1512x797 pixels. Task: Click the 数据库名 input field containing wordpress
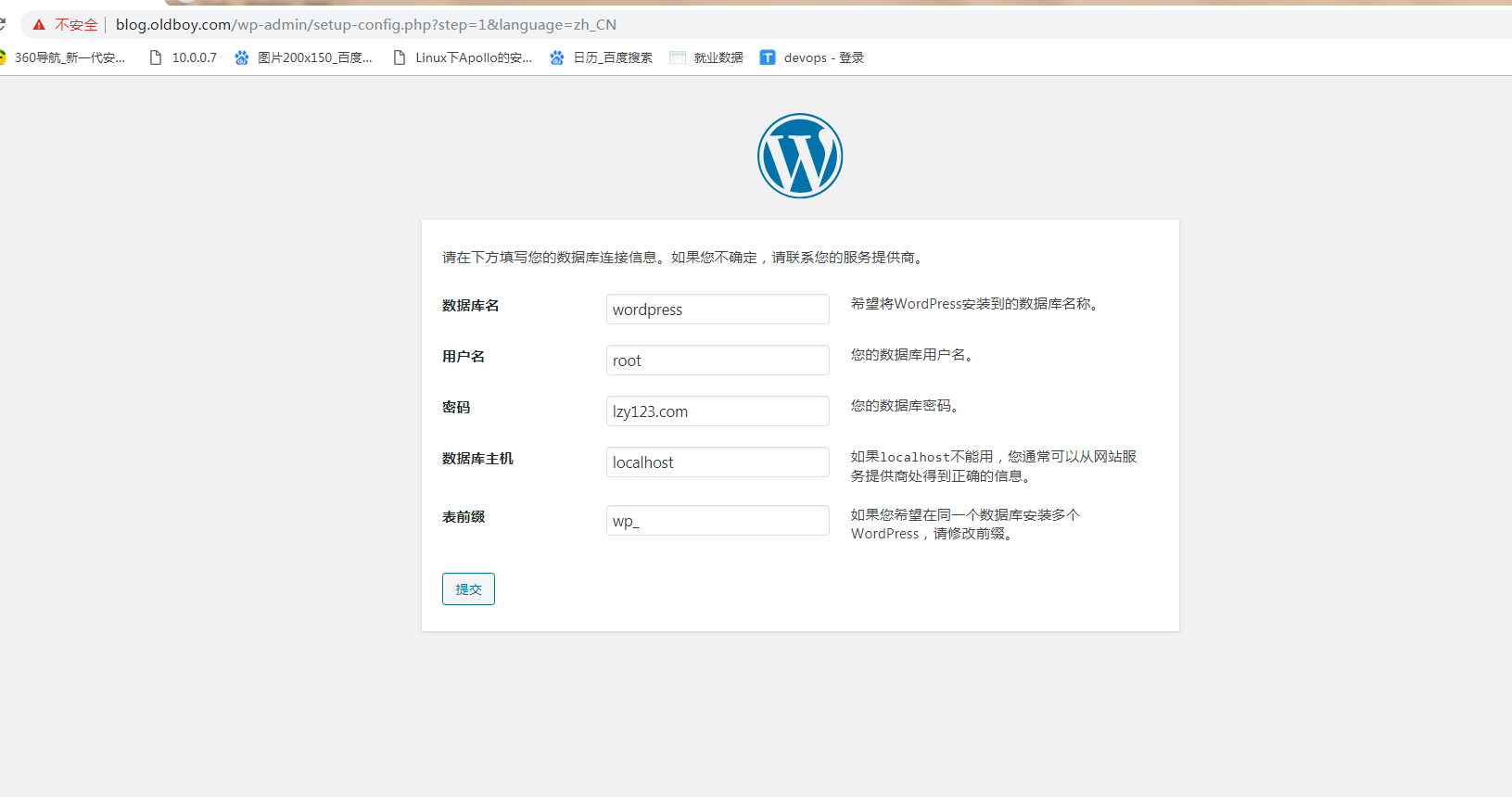click(718, 310)
